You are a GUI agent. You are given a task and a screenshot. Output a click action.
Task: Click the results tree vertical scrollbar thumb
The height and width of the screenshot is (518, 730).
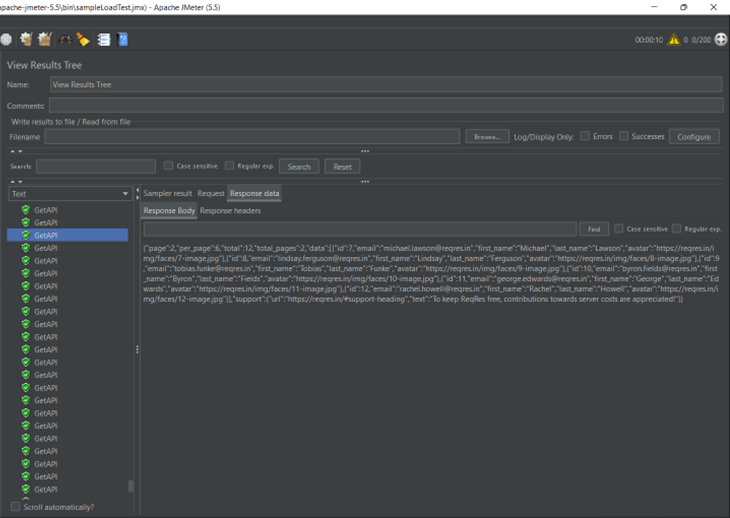(131, 486)
